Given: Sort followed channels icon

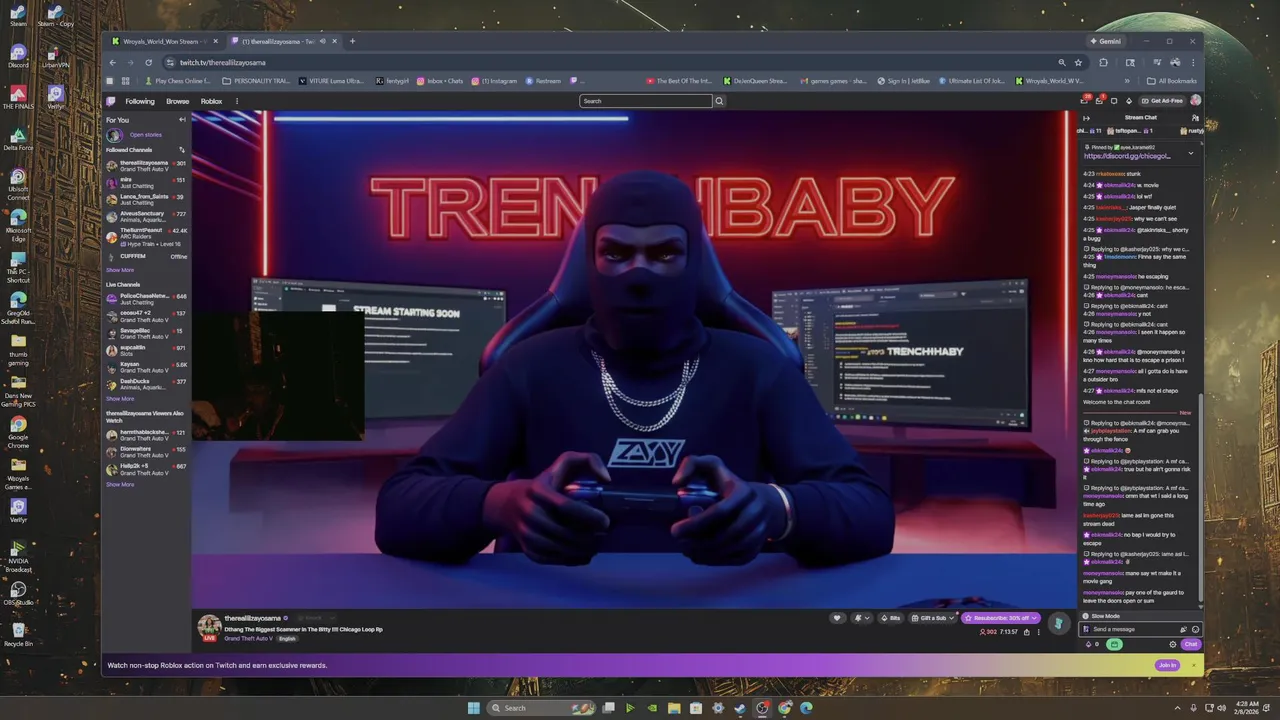Looking at the screenshot, I should click(x=182, y=150).
